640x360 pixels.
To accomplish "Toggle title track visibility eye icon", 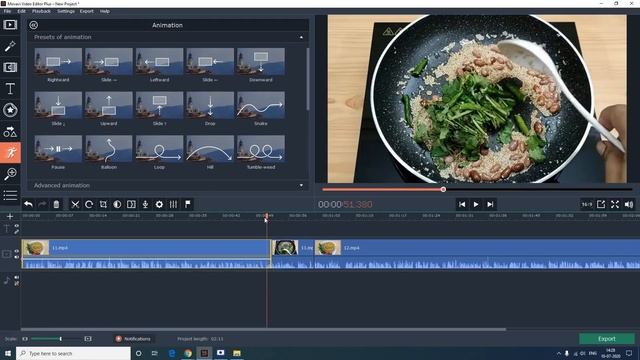I will coord(17,226).
